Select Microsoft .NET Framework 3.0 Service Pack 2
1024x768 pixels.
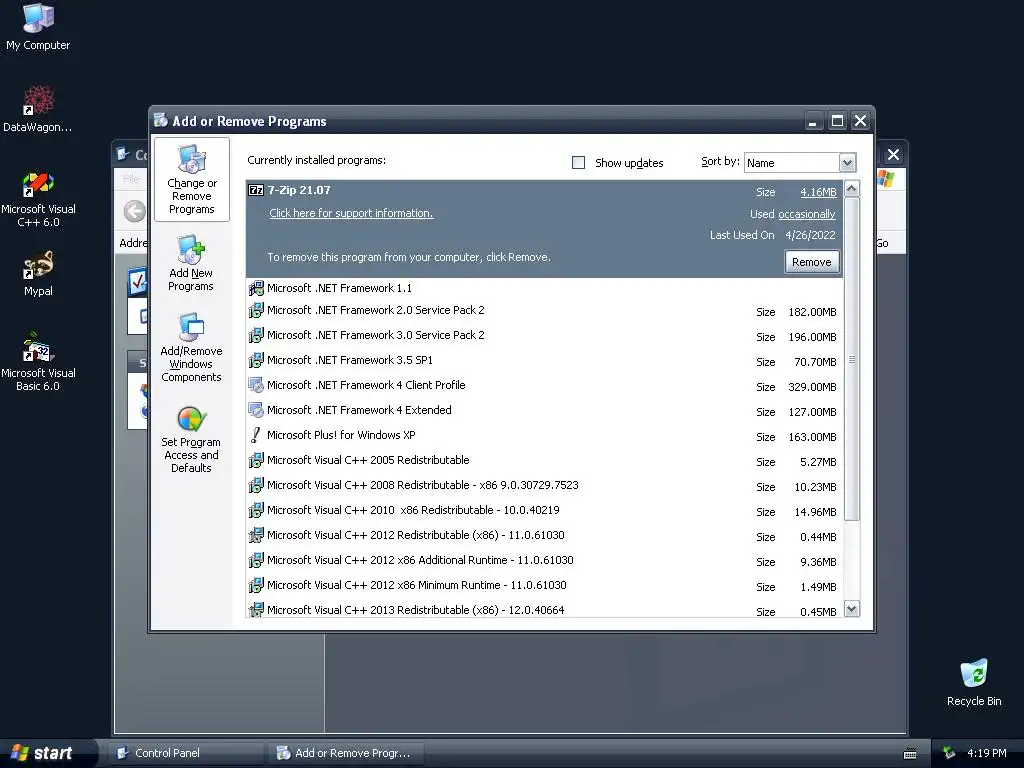coord(545,336)
